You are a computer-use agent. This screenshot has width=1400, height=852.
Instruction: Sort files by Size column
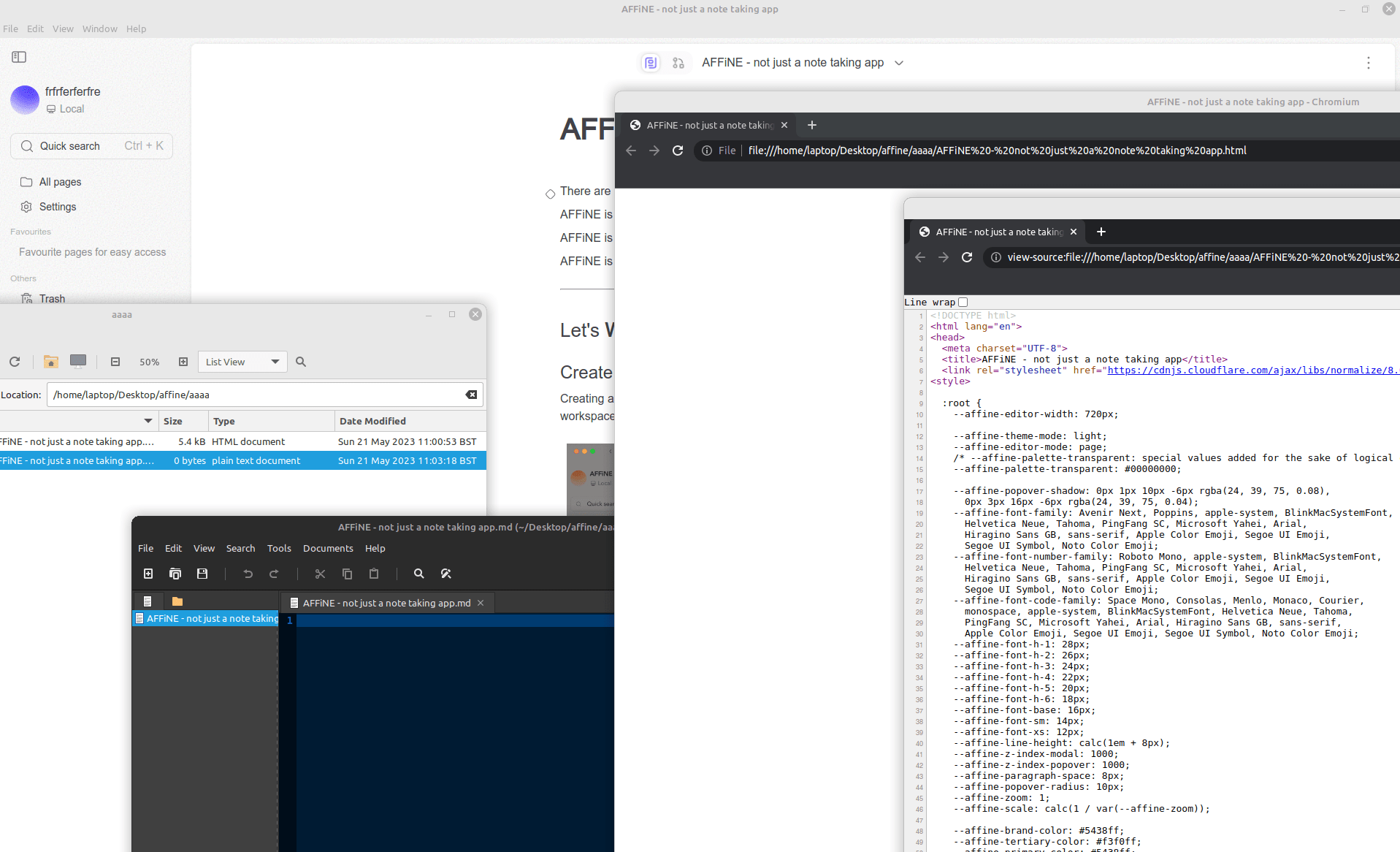[x=183, y=421]
